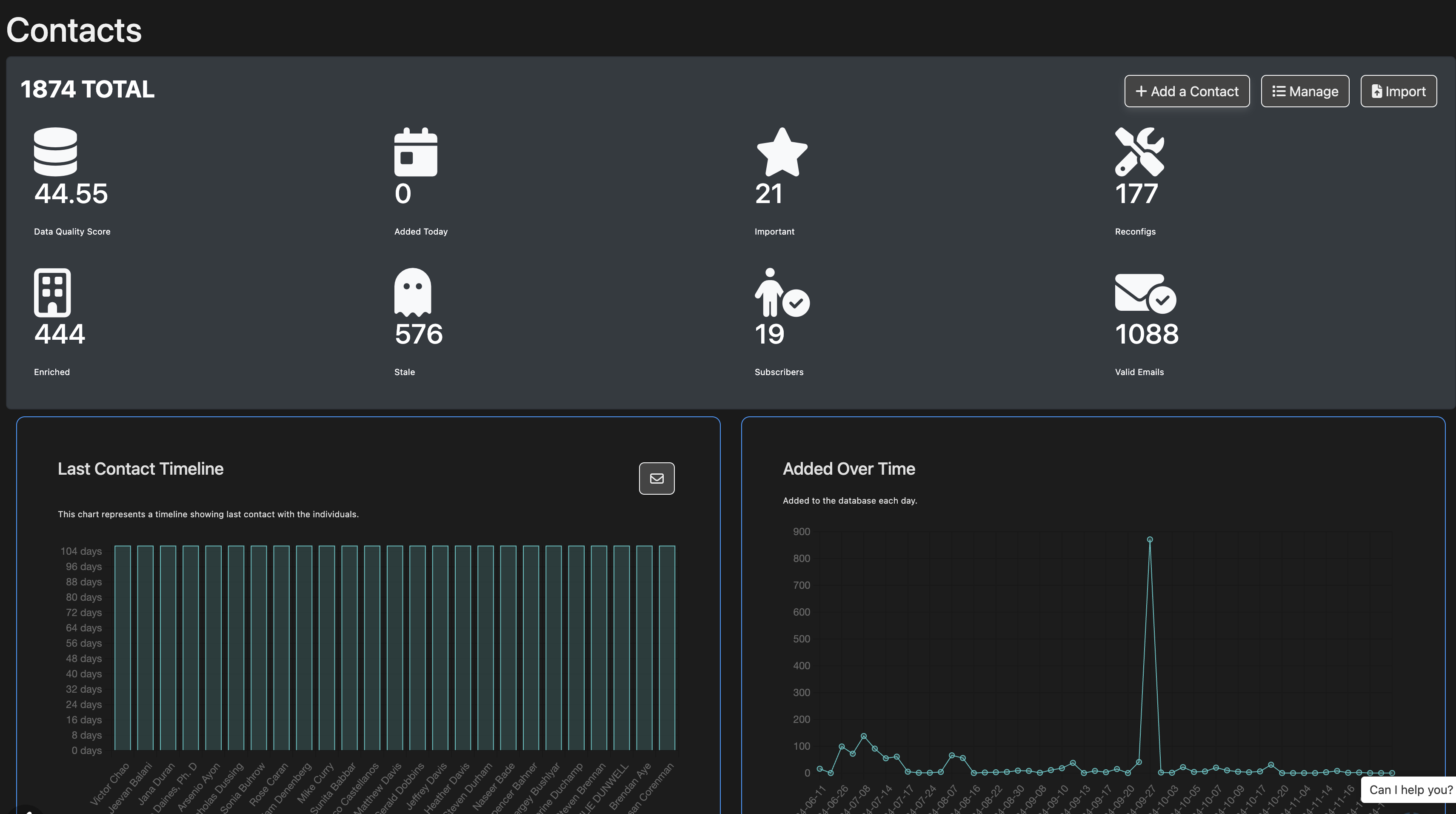Viewport: 1456px width, 814px height.
Task: Click the 177 Reconfigs value
Action: point(1136,193)
